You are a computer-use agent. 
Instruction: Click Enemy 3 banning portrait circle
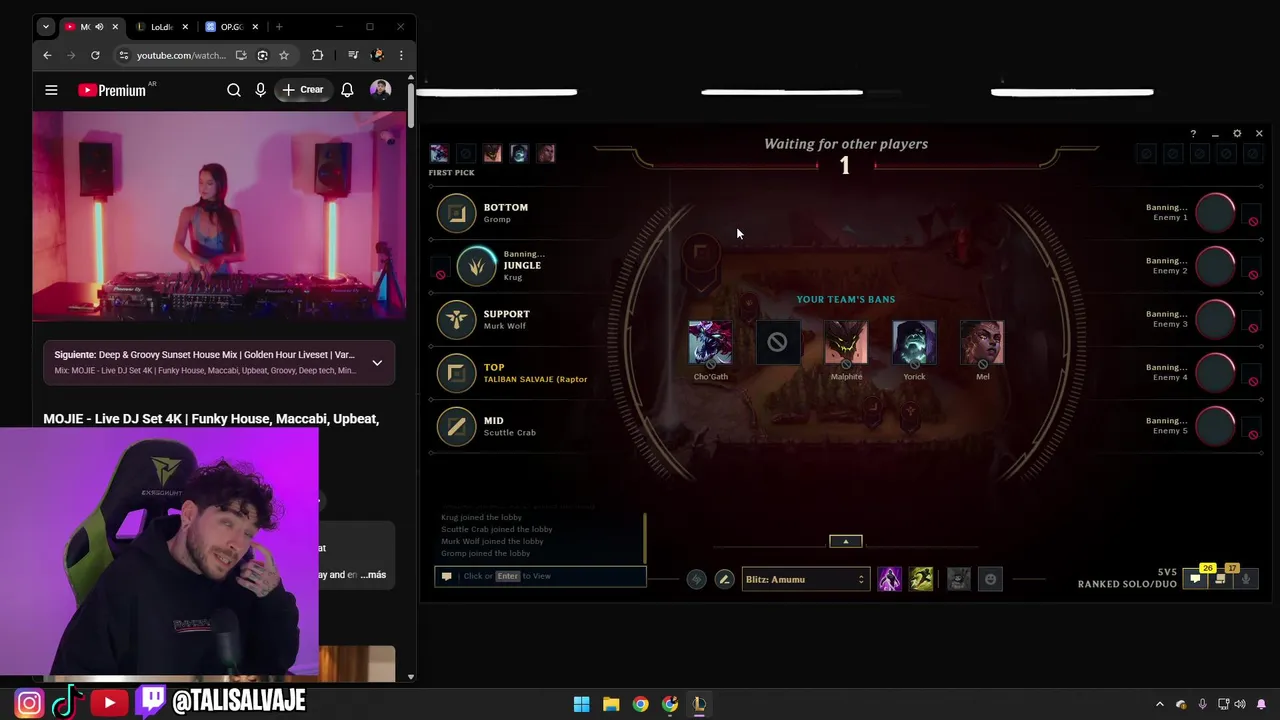click(1216, 320)
